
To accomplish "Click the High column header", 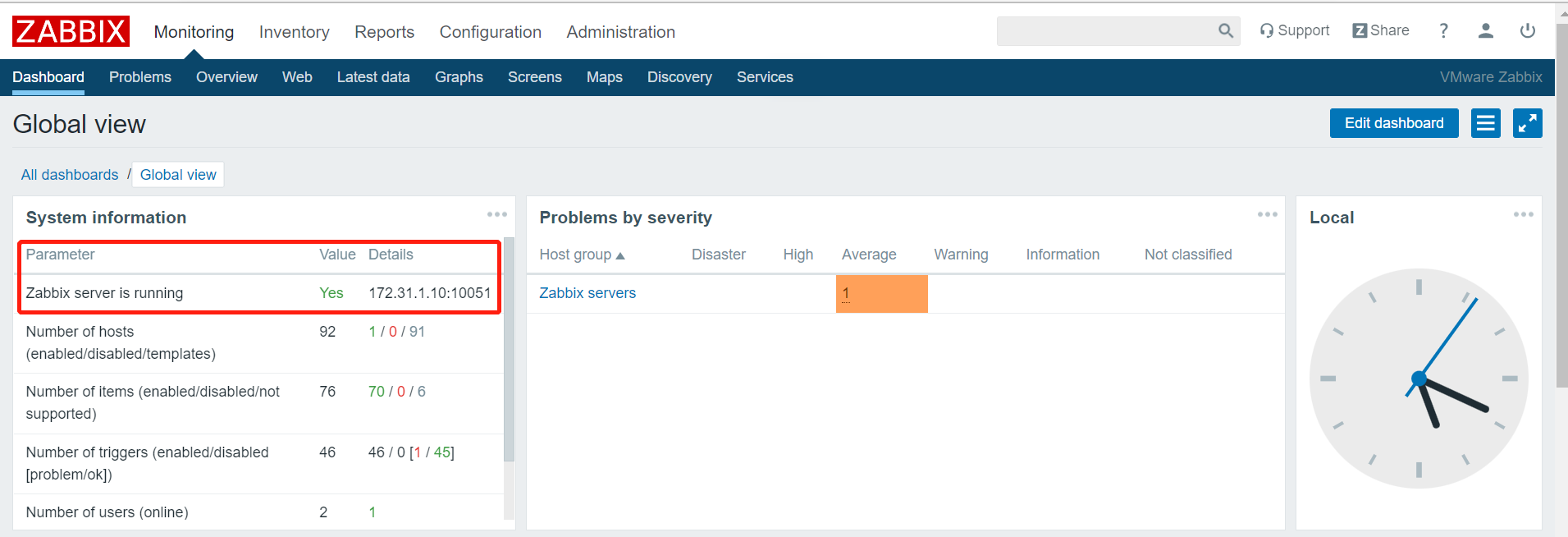I will click(798, 255).
